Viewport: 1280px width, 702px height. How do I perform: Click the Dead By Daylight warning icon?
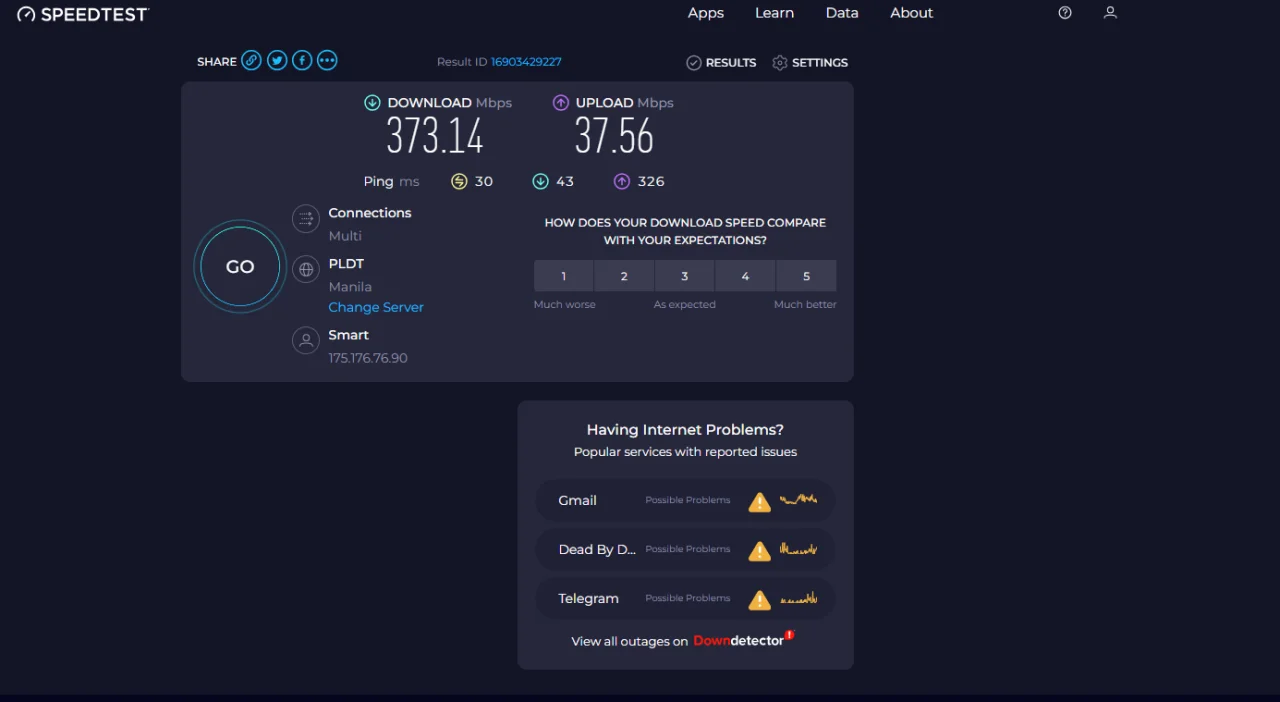tap(760, 550)
